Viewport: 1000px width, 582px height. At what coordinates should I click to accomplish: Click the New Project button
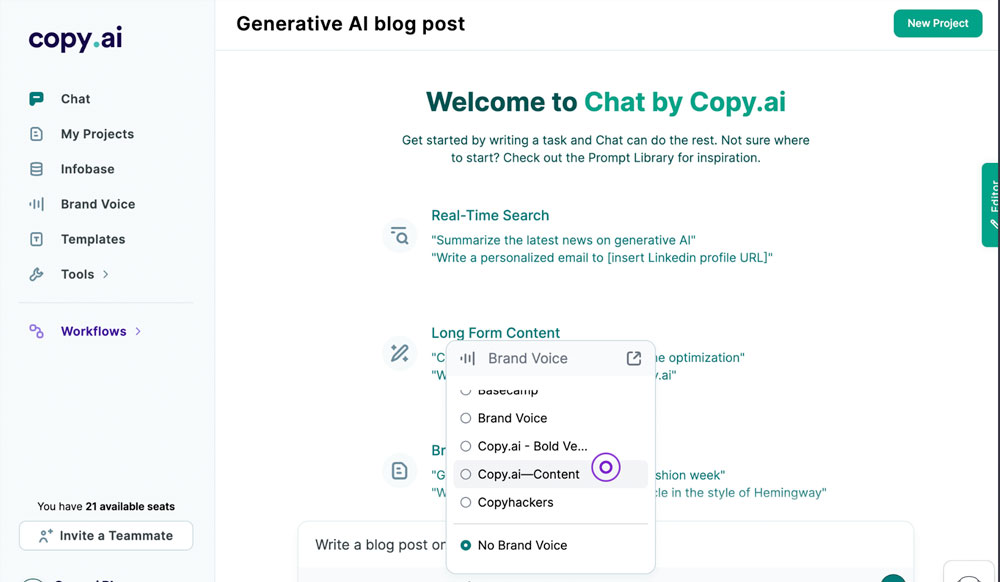point(938,24)
